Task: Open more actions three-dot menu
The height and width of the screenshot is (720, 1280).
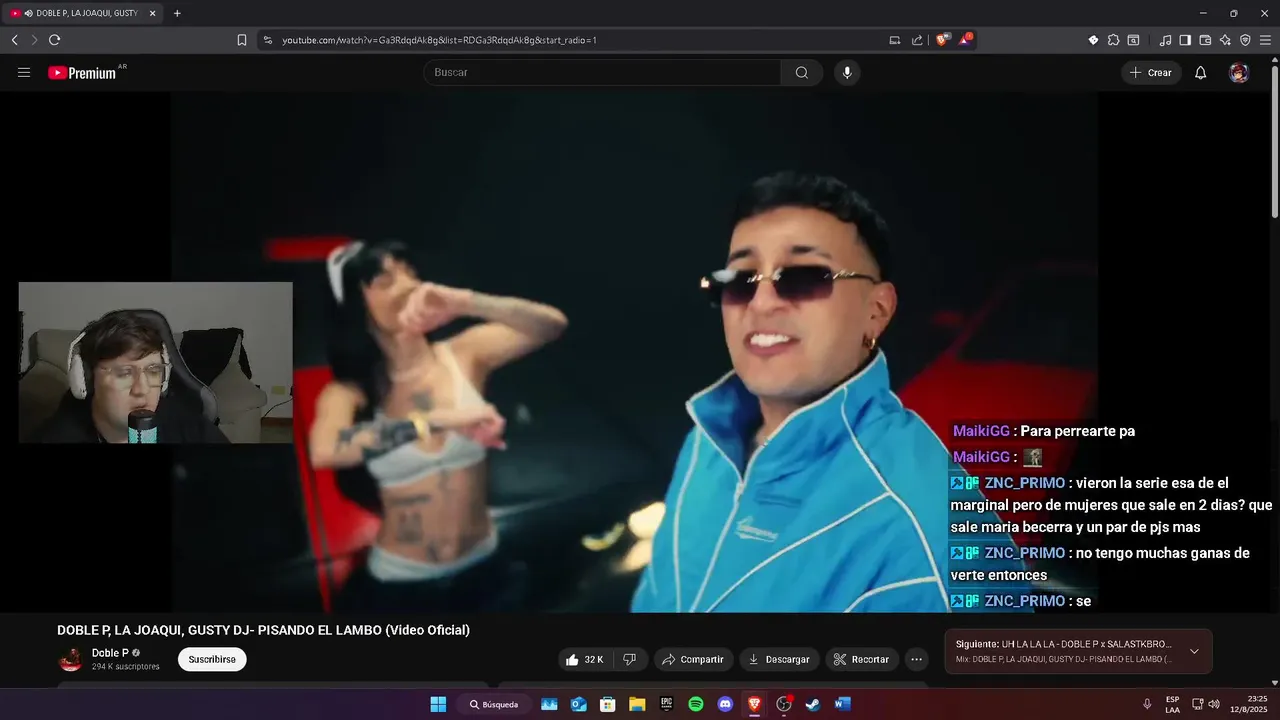Action: 916,659
